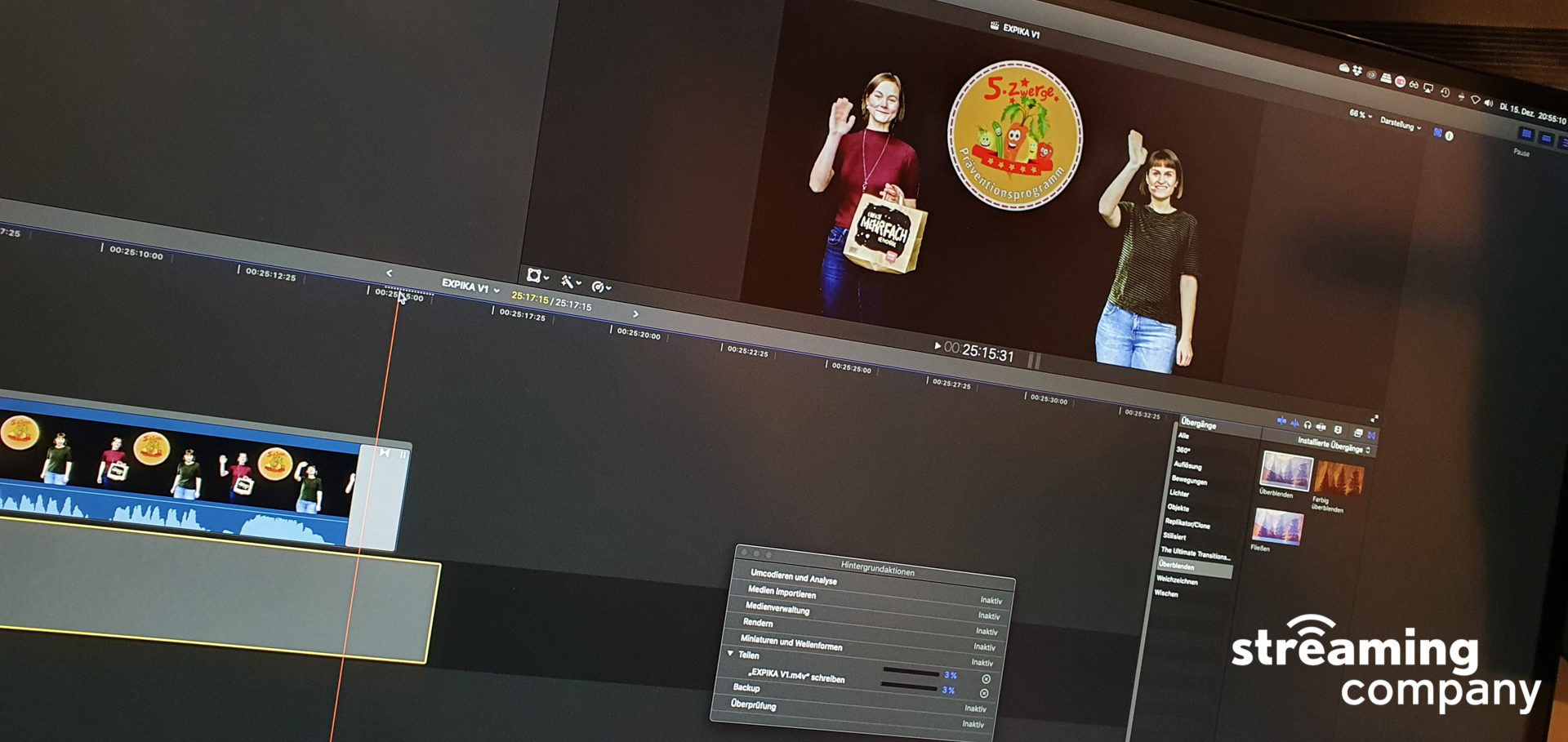Click the fullscreen expand arrows icon
Screen dimensions: 1568x742
(1374, 418)
